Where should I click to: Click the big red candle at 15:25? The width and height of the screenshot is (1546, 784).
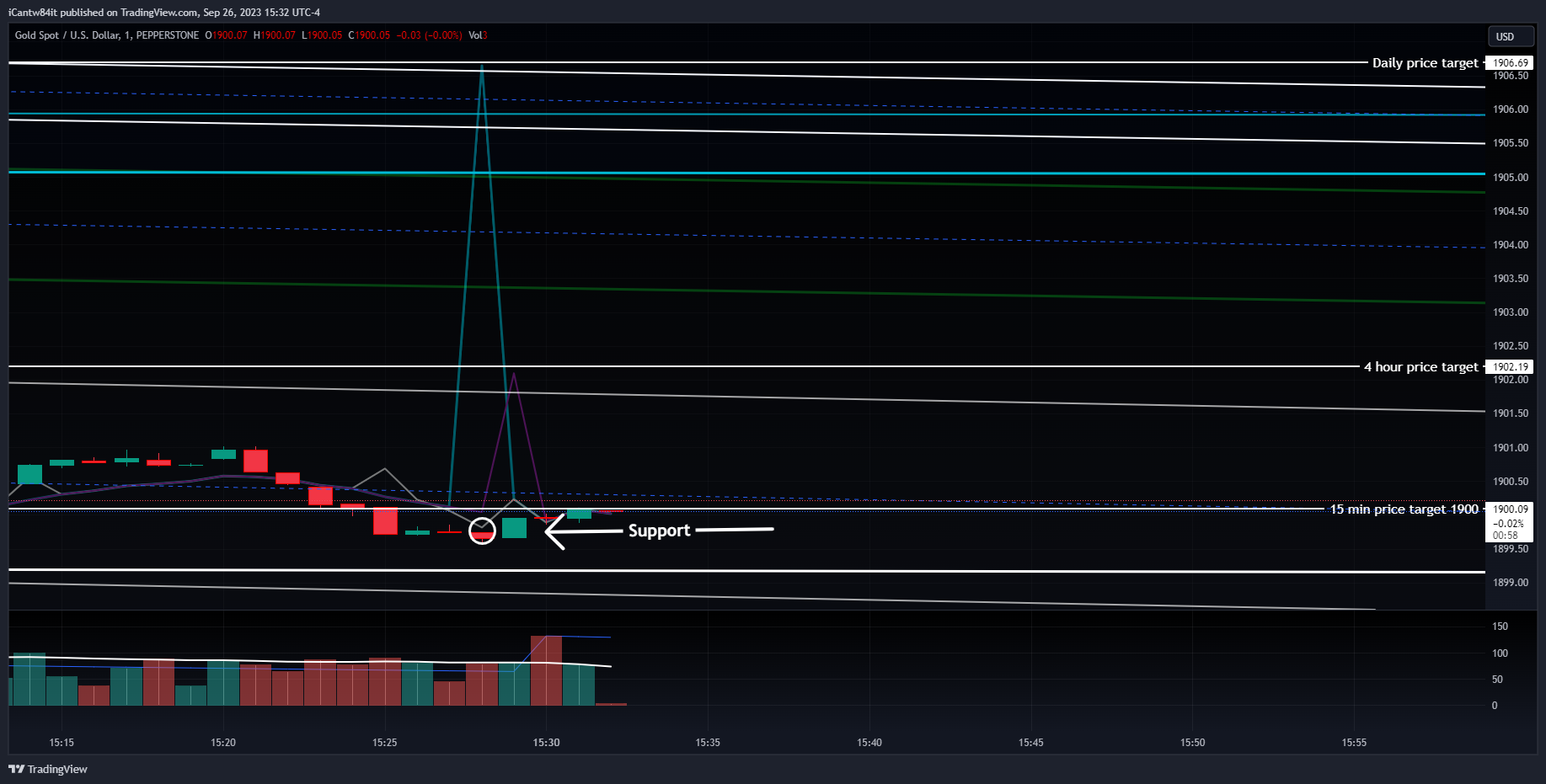click(385, 521)
